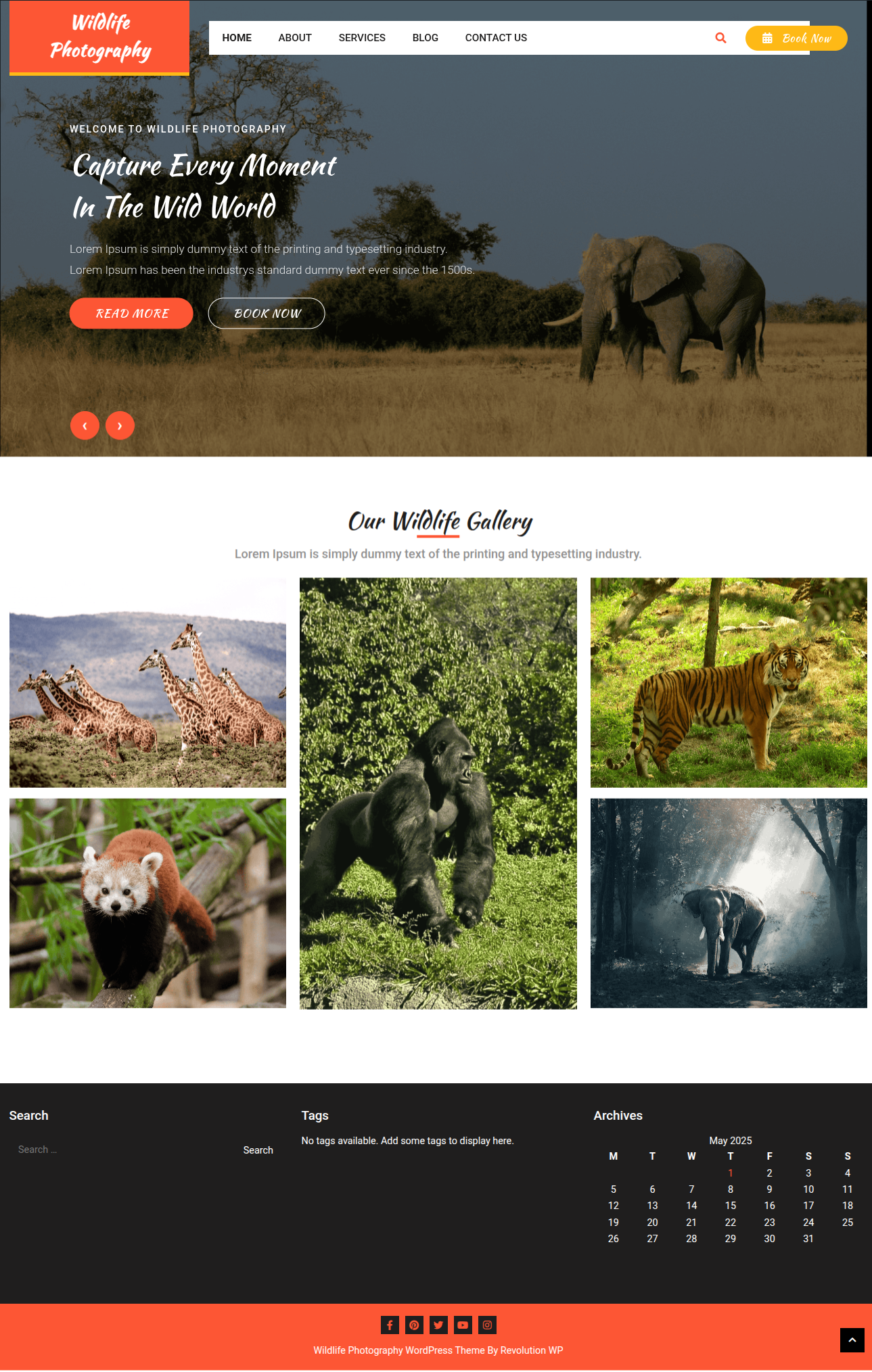Open the Services menu item

pos(362,38)
